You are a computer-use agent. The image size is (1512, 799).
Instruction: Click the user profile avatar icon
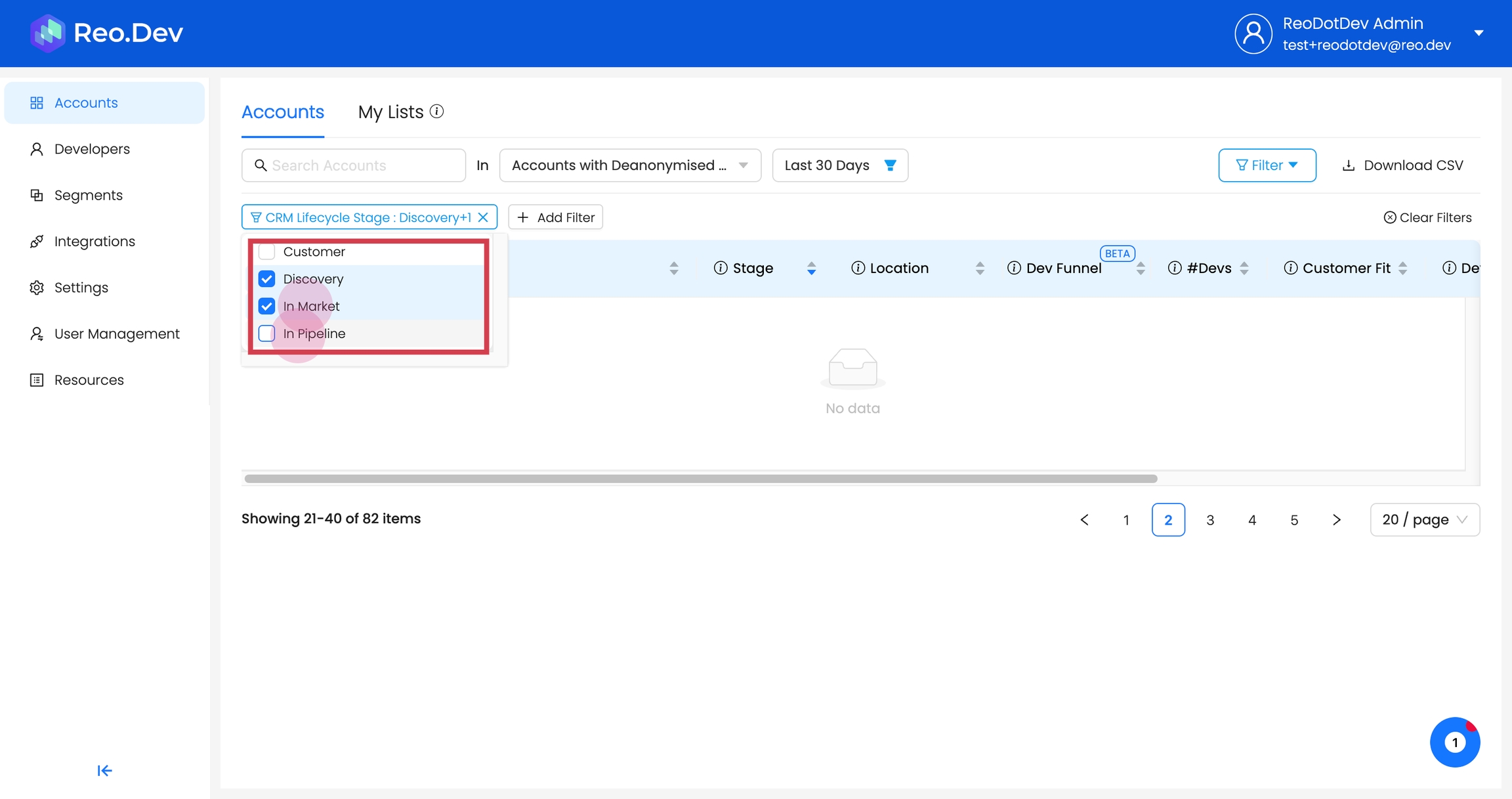[x=1253, y=33]
